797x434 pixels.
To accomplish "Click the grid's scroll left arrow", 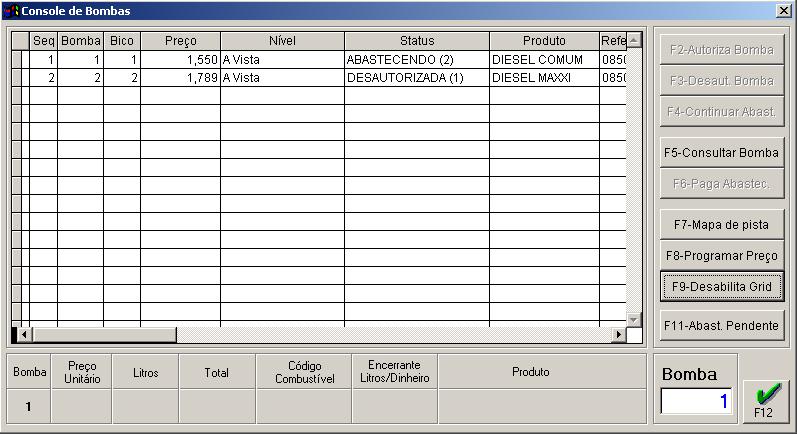I will [24, 334].
